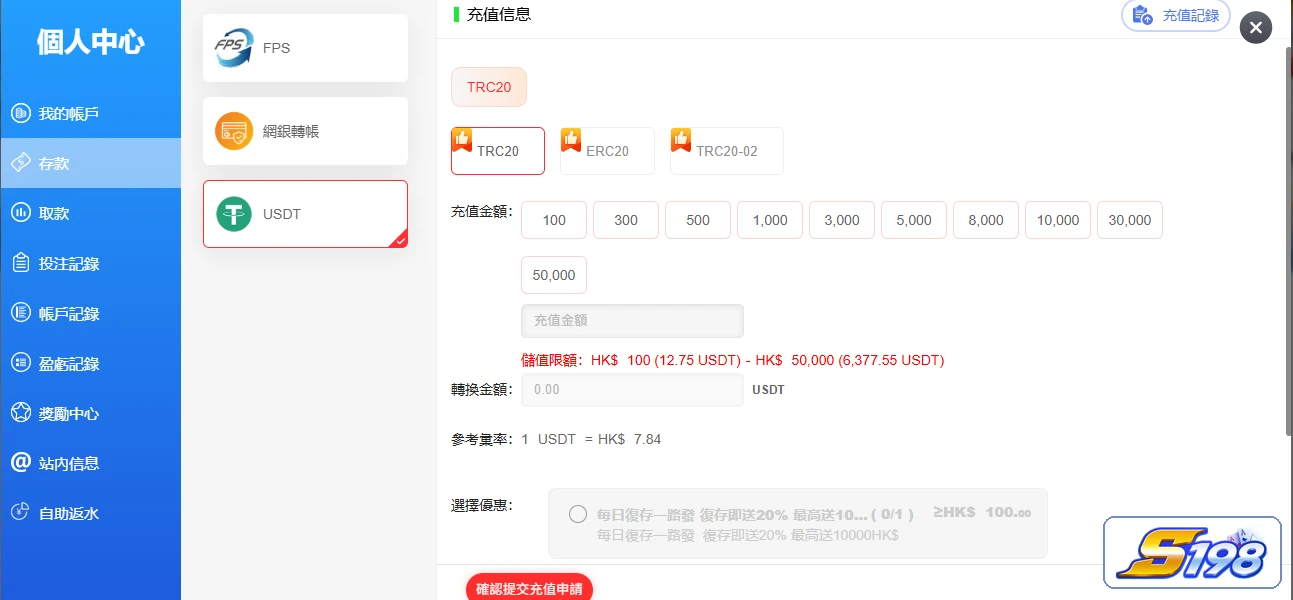Click the Account Records (帳戶記錄) list icon

pos(20,313)
